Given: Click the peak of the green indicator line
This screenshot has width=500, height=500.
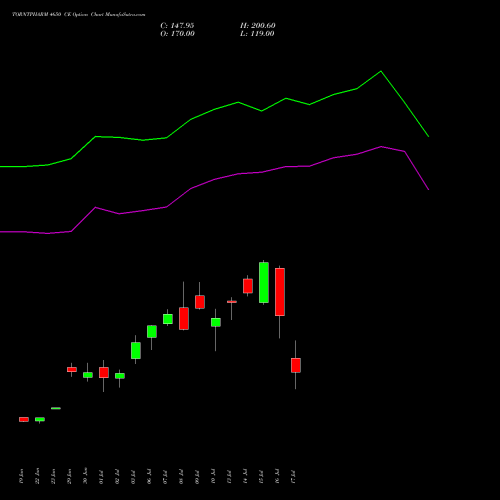Looking at the screenshot, I should point(381,71).
